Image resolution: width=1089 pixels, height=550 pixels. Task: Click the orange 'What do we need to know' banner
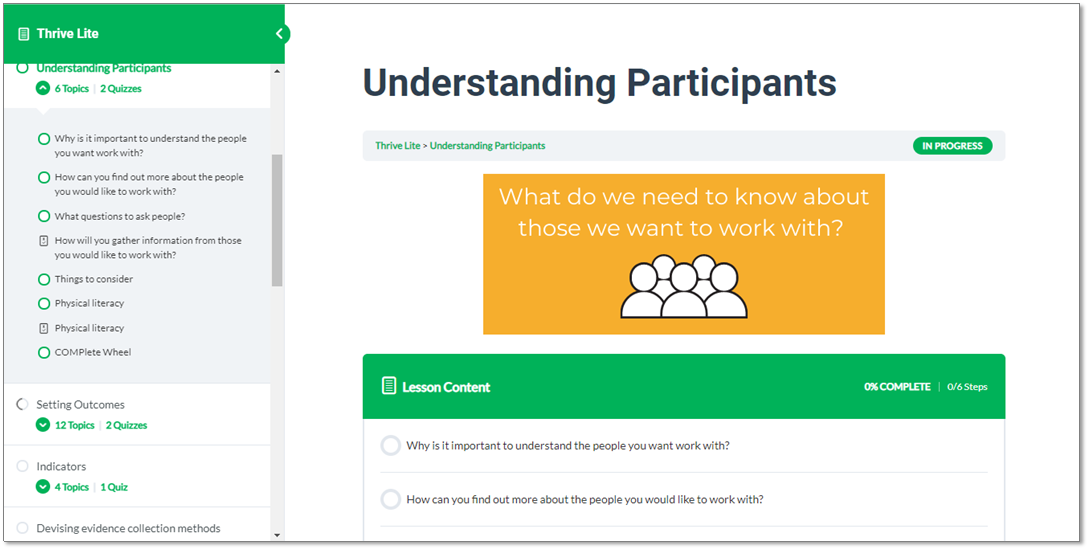(x=684, y=254)
